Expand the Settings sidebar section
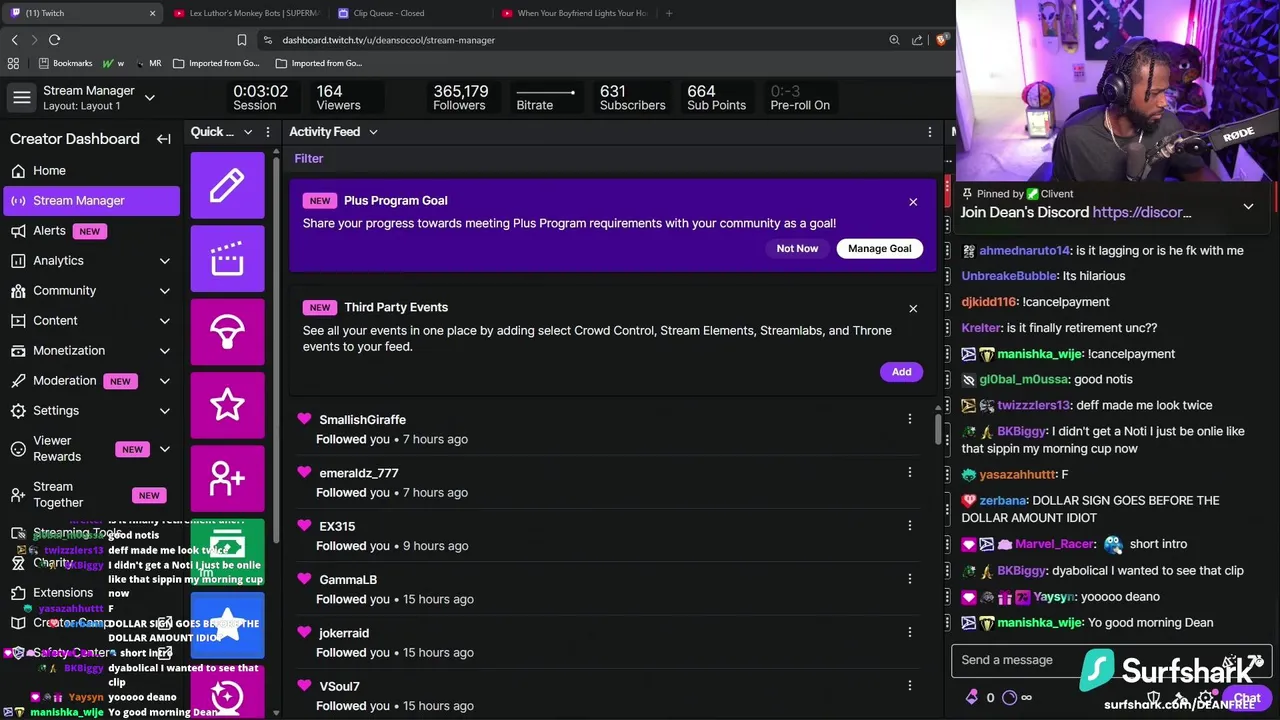The image size is (1280, 720). pyautogui.click(x=165, y=411)
